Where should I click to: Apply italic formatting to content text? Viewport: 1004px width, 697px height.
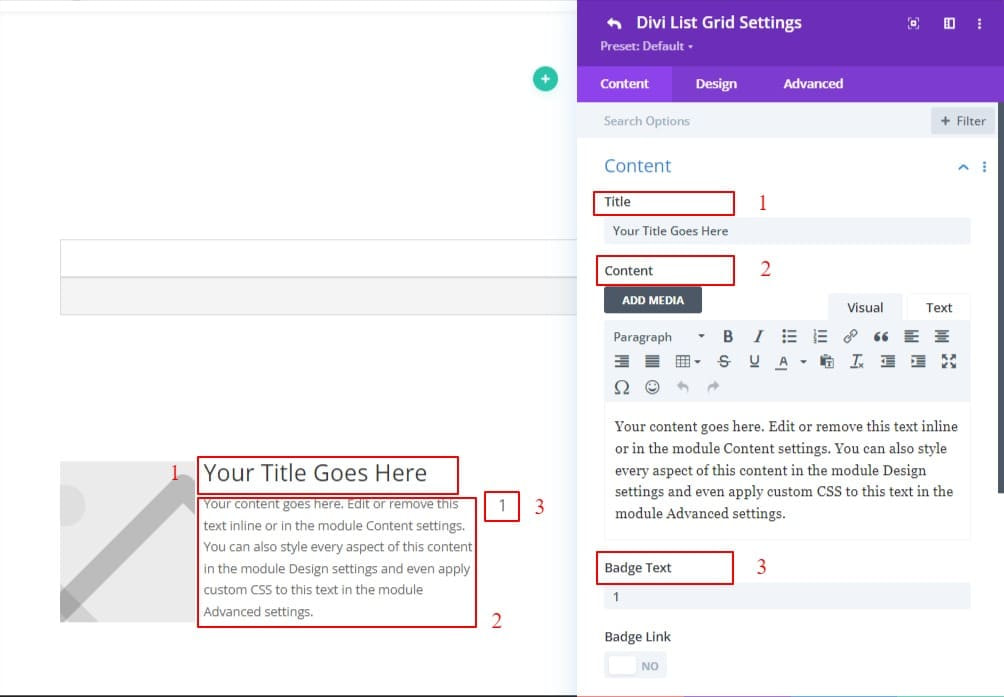click(758, 337)
